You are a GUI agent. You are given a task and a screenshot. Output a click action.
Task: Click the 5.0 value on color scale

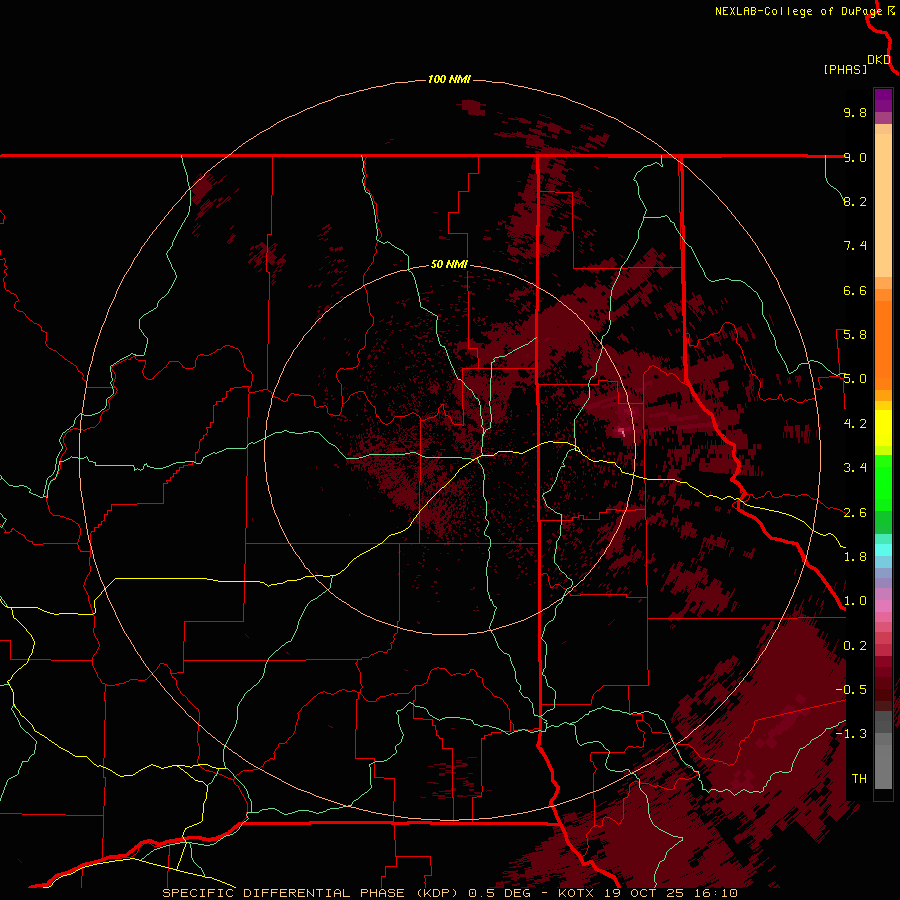pyautogui.click(x=855, y=379)
